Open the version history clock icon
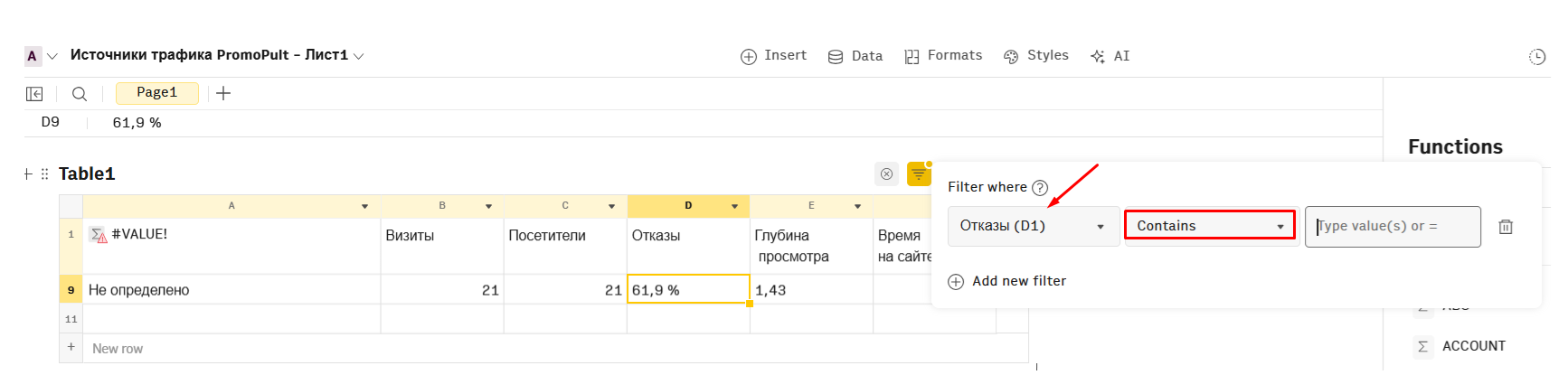 pos(1537,57)
